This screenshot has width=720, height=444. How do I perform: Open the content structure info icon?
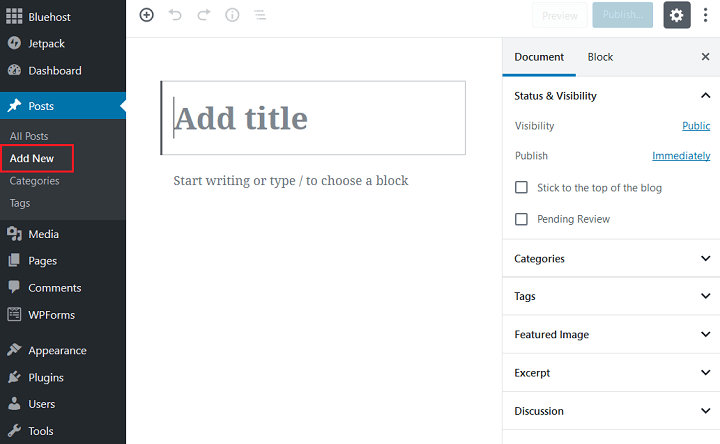[x=232, y=15]
